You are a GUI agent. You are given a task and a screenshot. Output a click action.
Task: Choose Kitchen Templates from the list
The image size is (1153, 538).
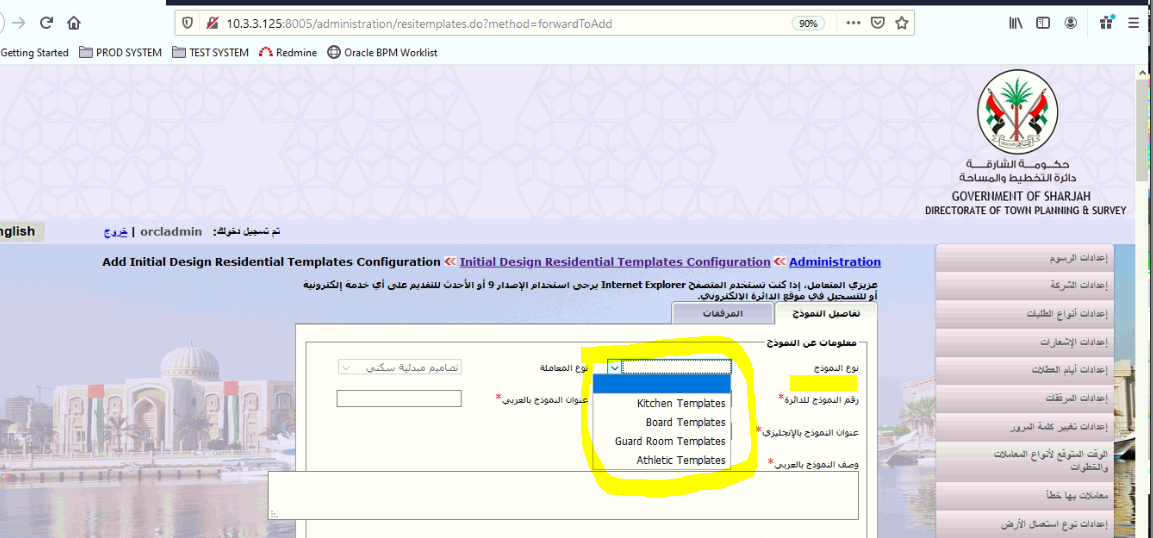[662, 404]
